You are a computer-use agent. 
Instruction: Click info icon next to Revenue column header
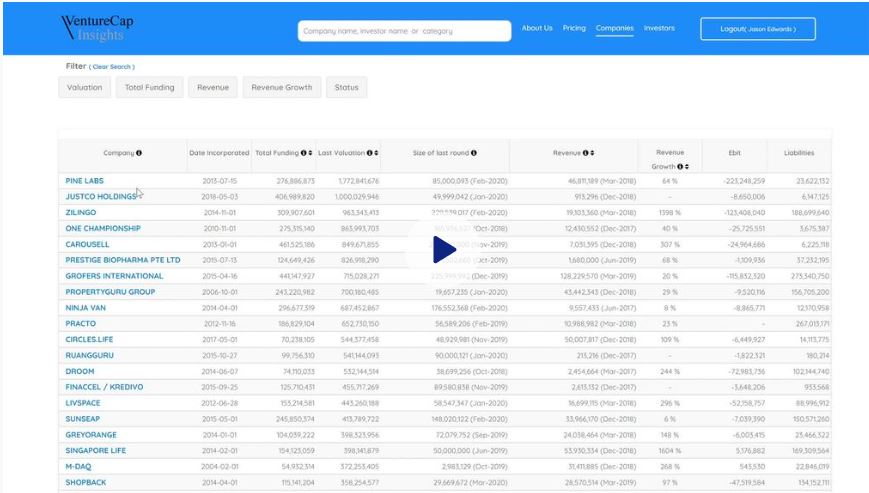(586, 153)
